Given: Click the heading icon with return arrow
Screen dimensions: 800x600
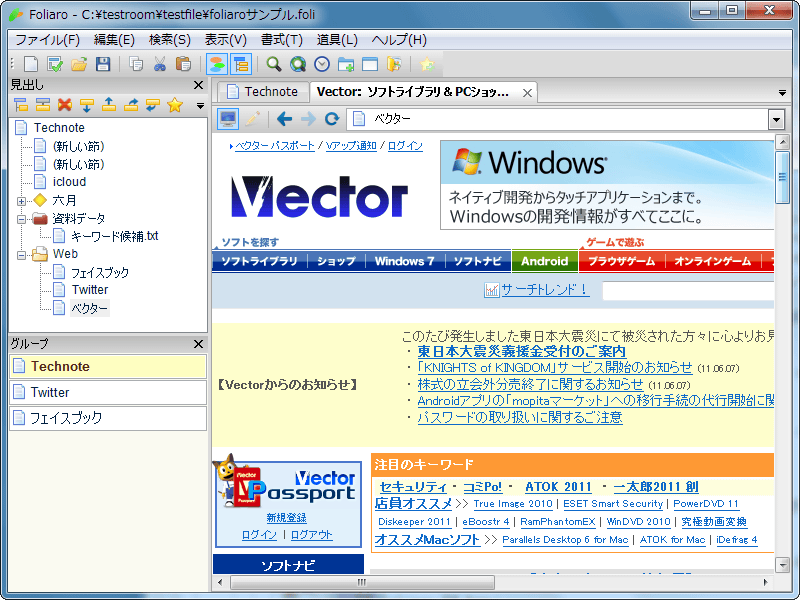Looking at the screenshot, I should coord(153,105).
